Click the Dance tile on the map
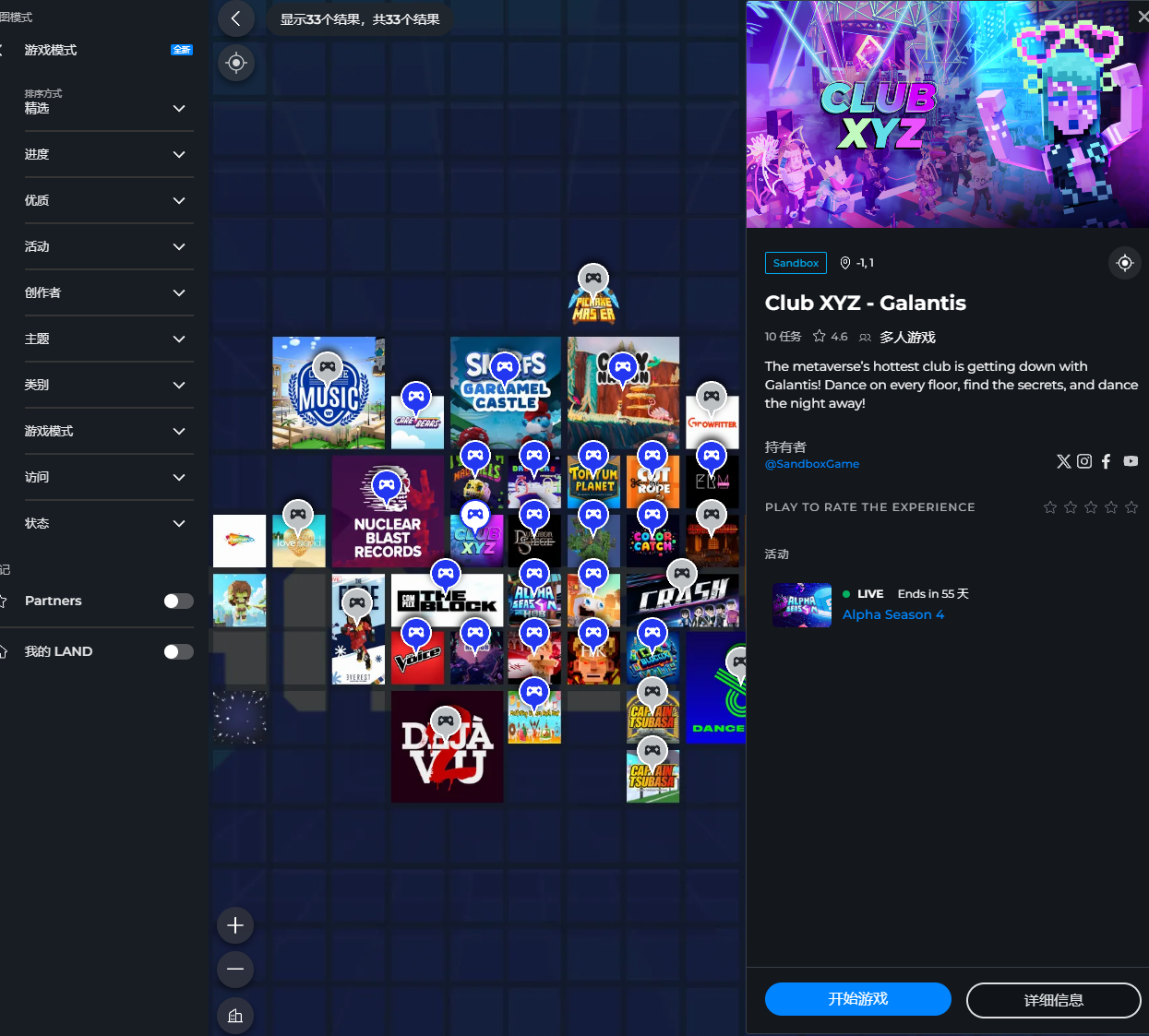 pyautogui.click(x=716, y=687)
